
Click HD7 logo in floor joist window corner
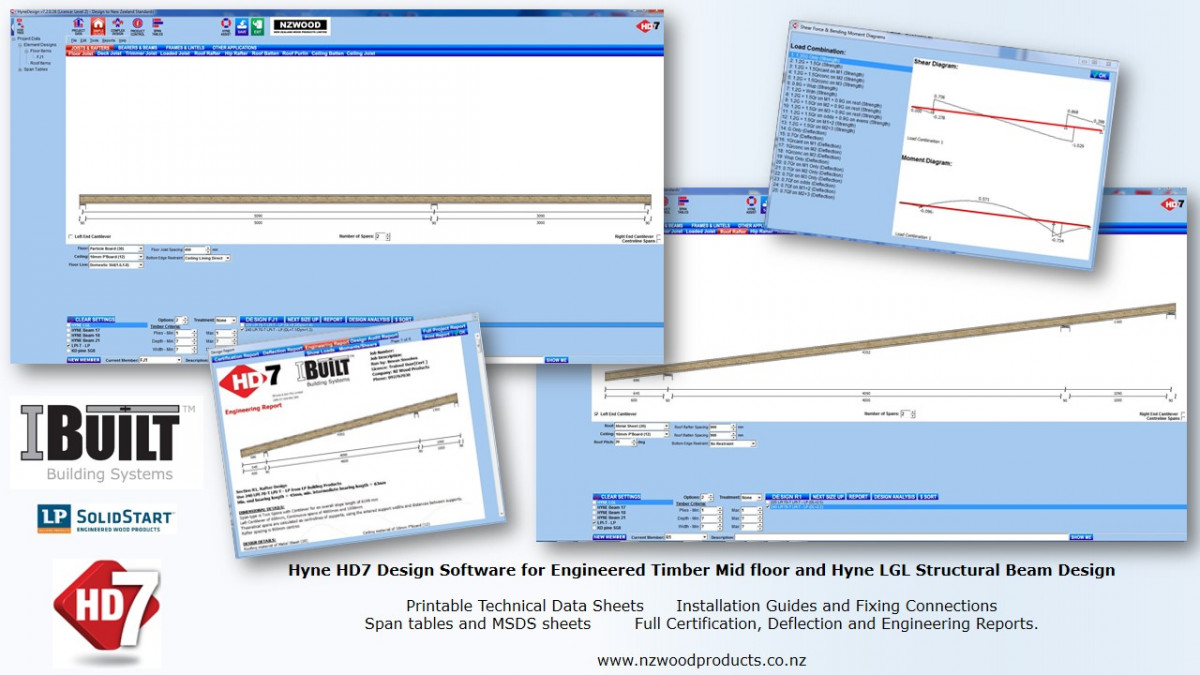point(649,24)
